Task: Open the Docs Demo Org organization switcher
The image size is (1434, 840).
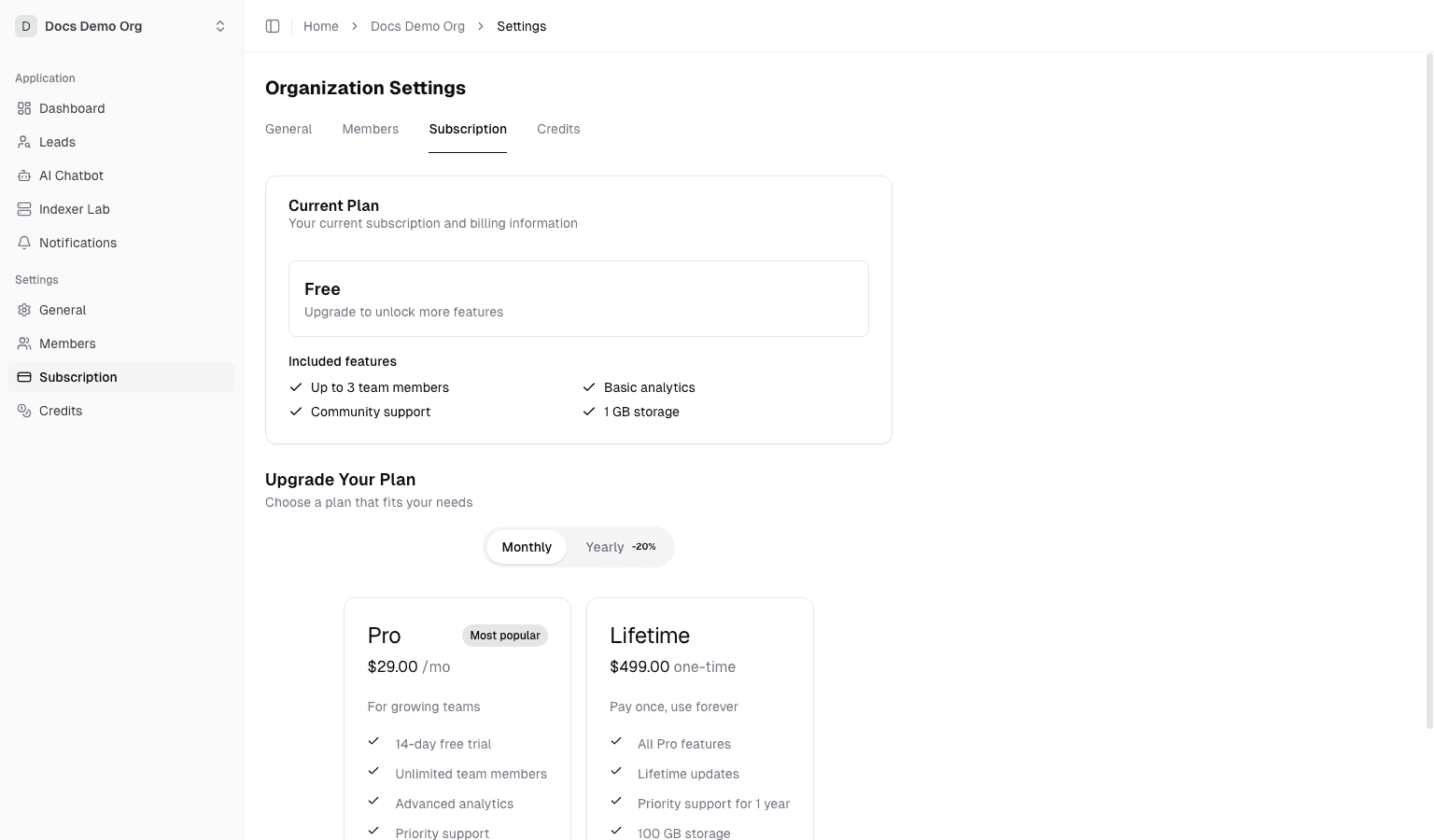Action: tap(93, 26)
